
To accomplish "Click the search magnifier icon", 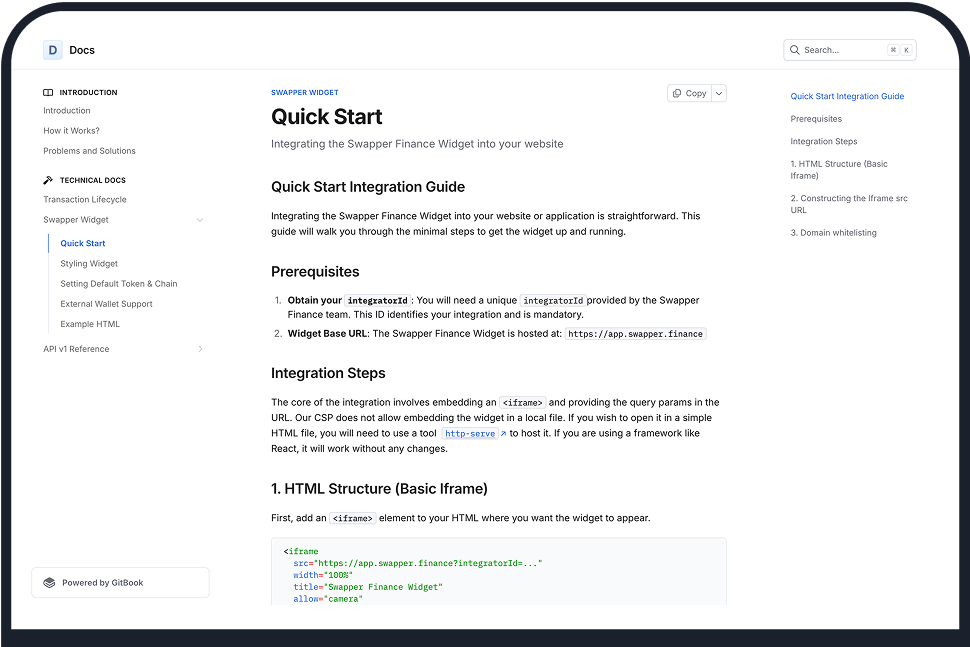I will [795, 50].
